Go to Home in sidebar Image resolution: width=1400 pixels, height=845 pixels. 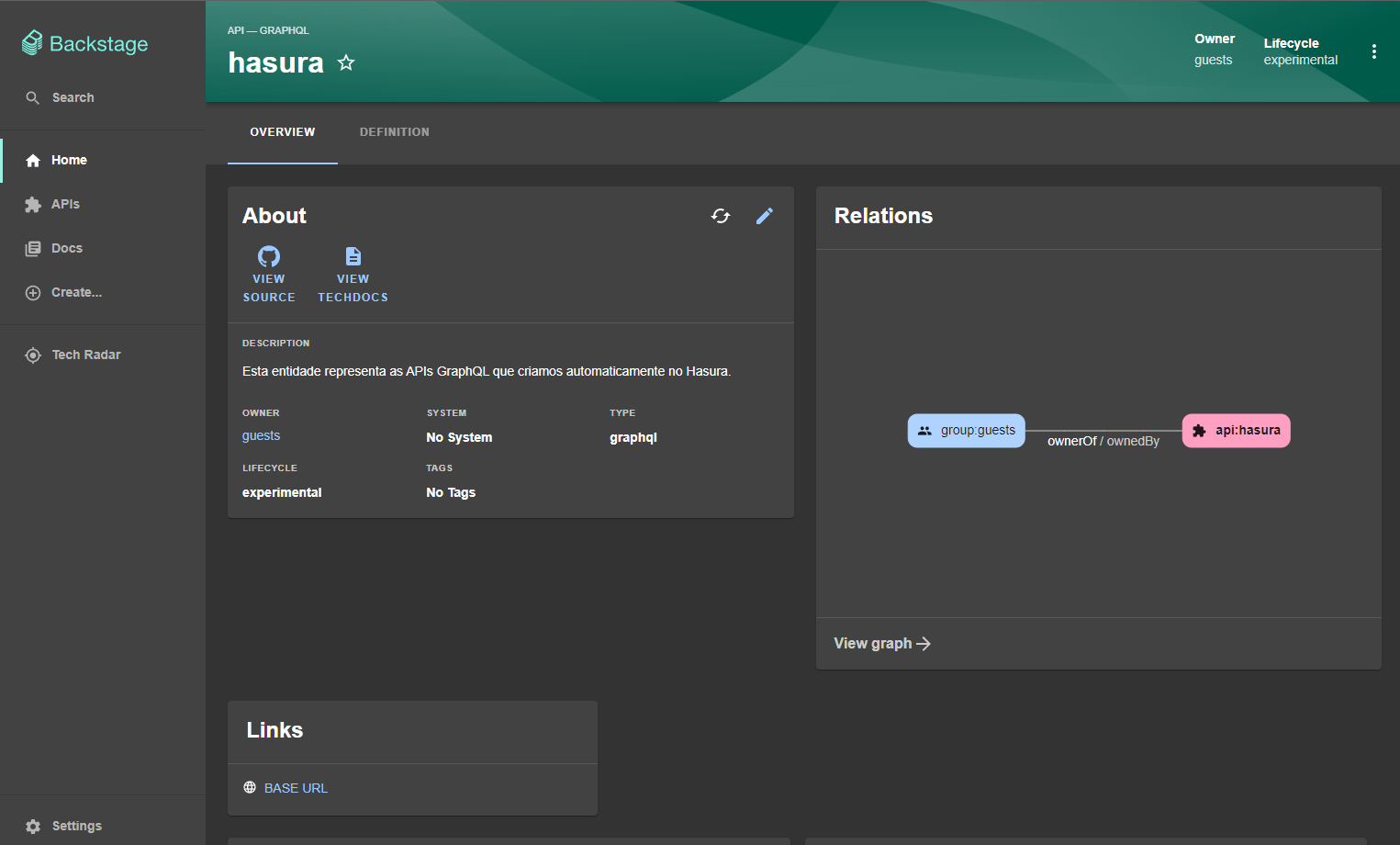pyautogui.click(x=103, y=160)
